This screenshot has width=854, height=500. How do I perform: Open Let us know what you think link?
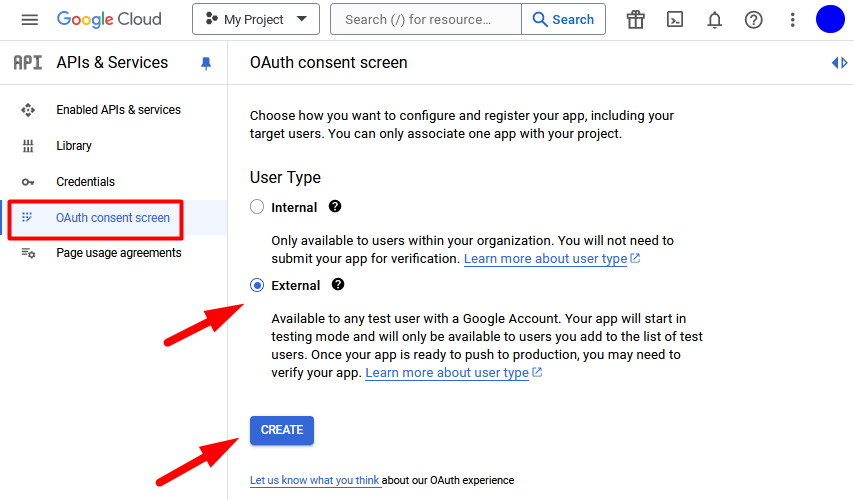(x=314, y=480)
